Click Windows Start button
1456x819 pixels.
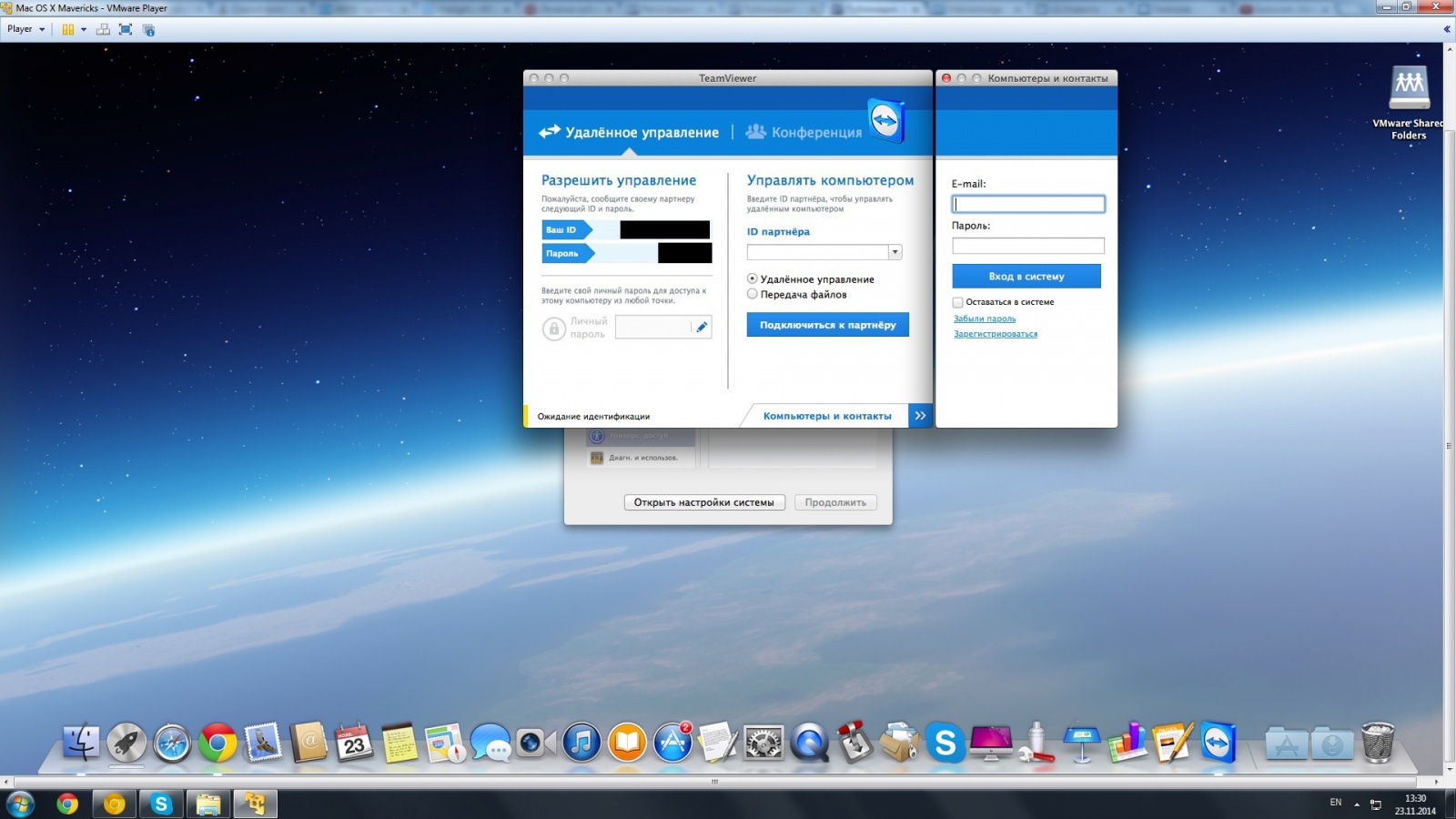pos(20,804)
